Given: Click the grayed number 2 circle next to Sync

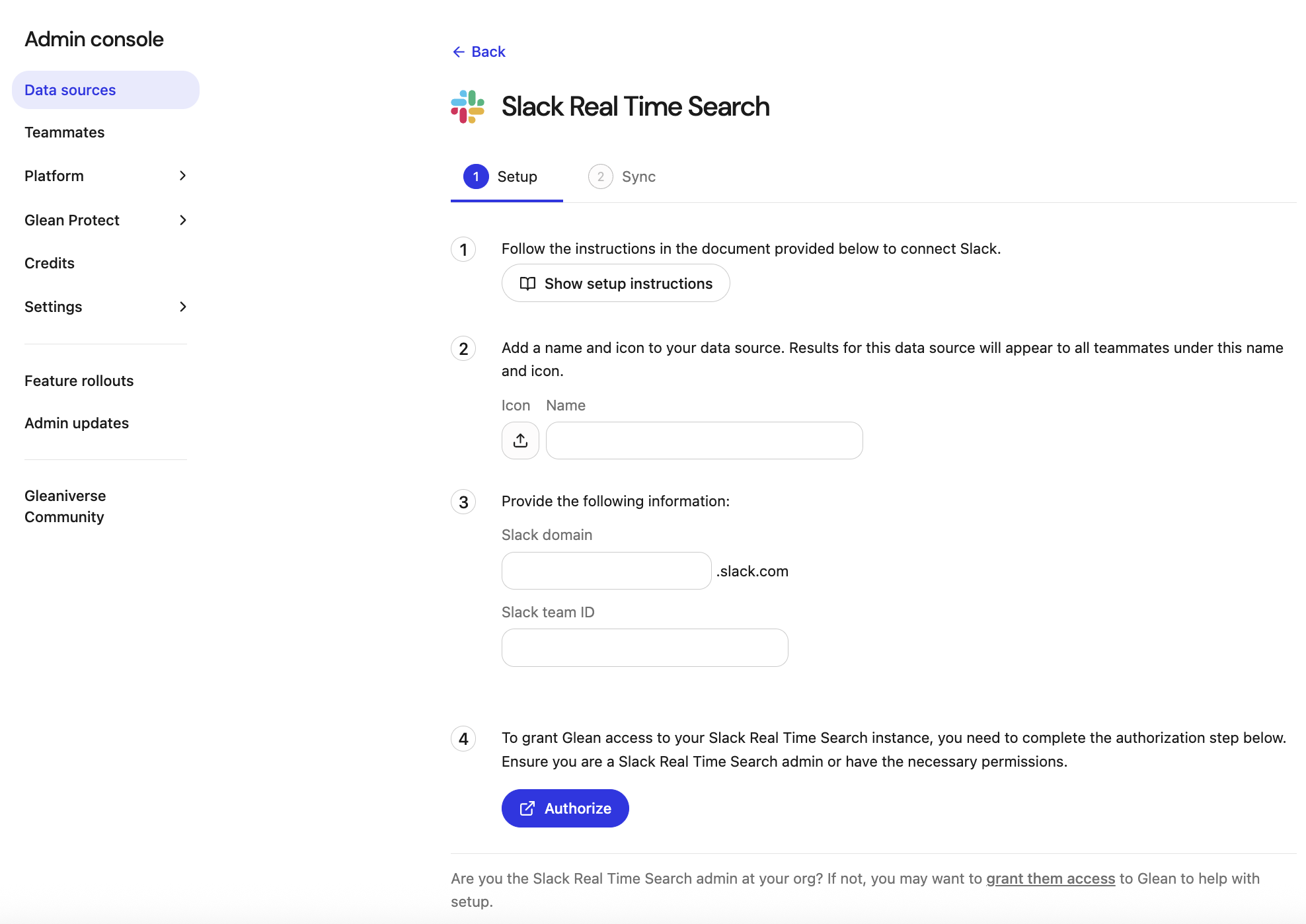Looking at the screenshot, I should [600, 176].
